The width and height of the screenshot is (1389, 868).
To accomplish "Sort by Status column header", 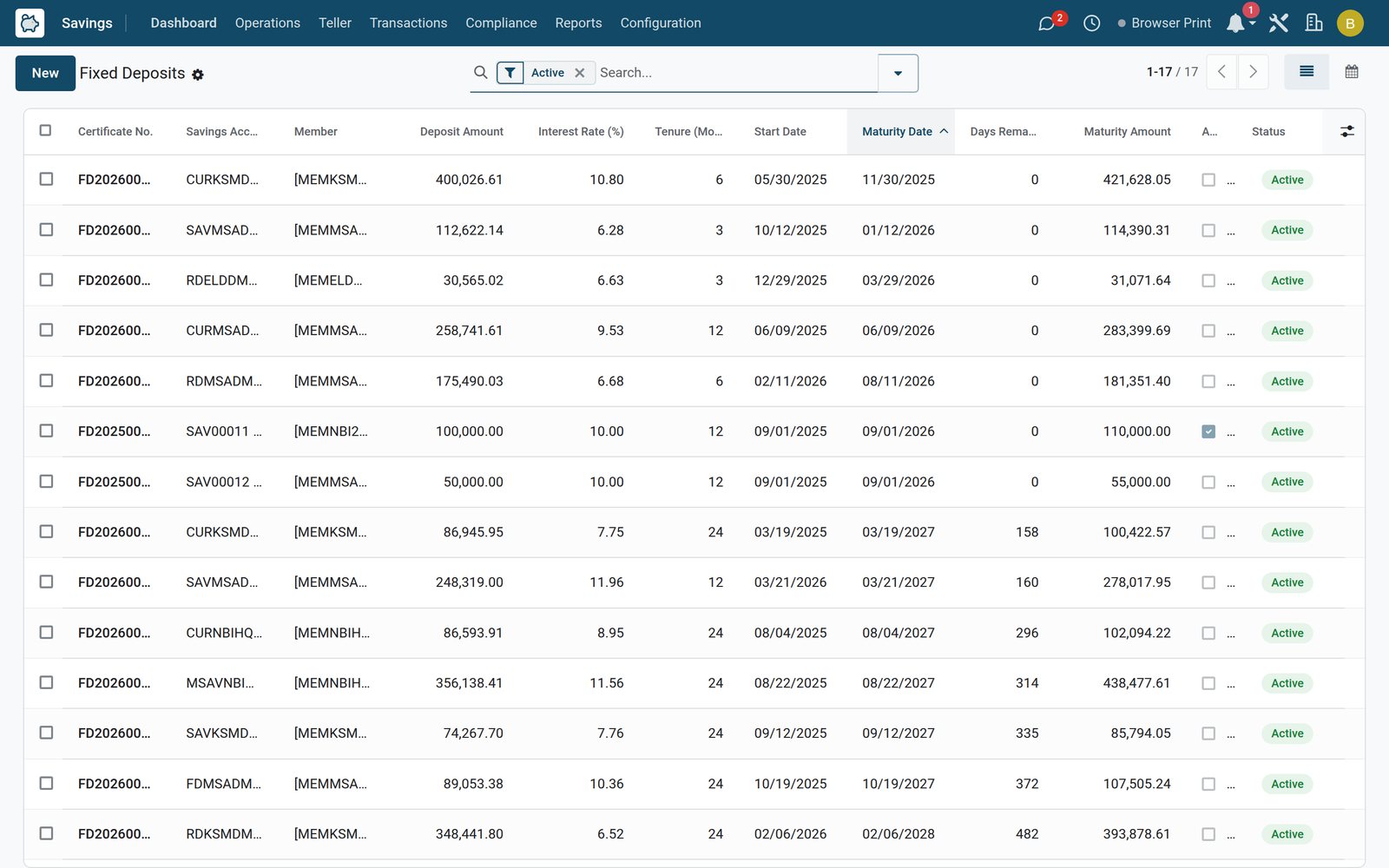I will 1268,132.
